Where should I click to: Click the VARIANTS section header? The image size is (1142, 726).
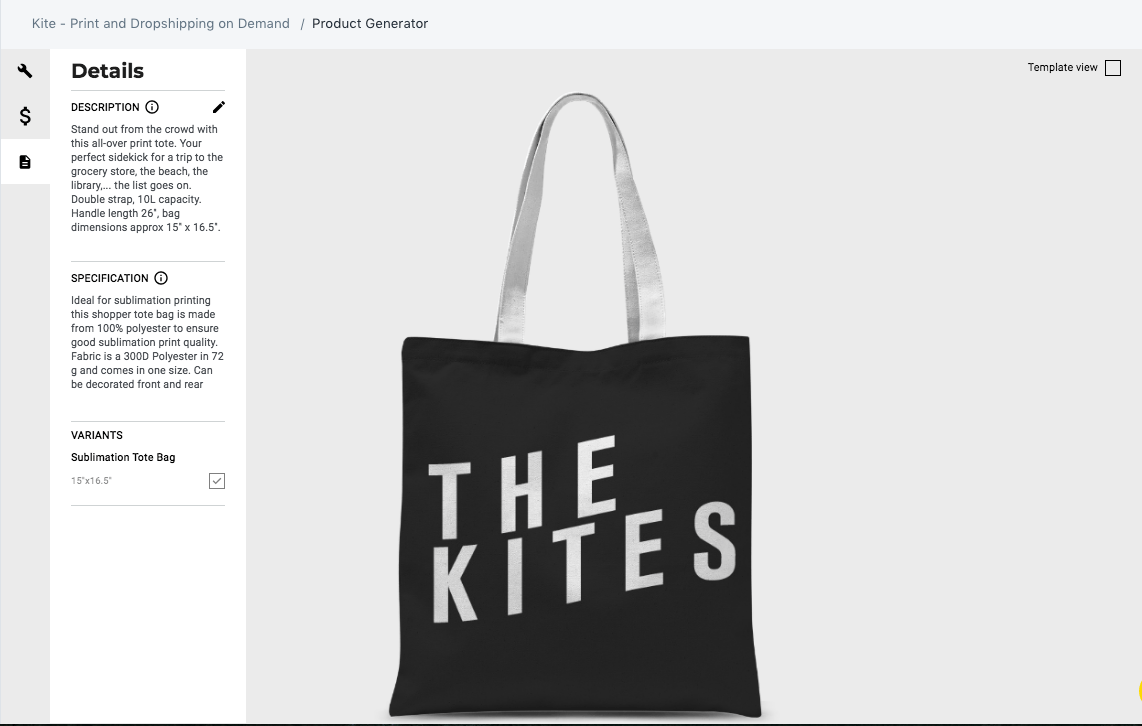coord(96,435)
